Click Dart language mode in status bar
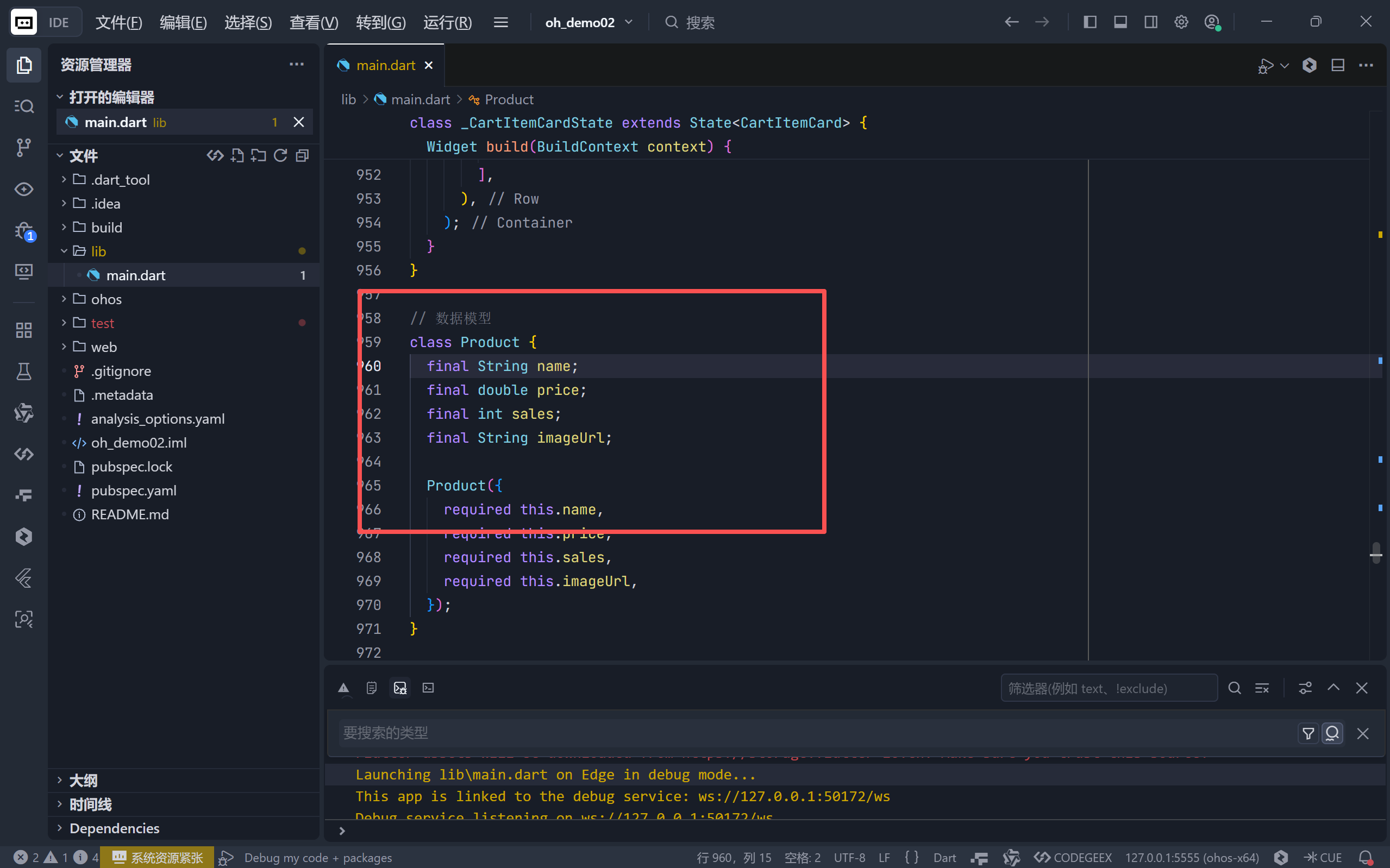 (944, 857)
